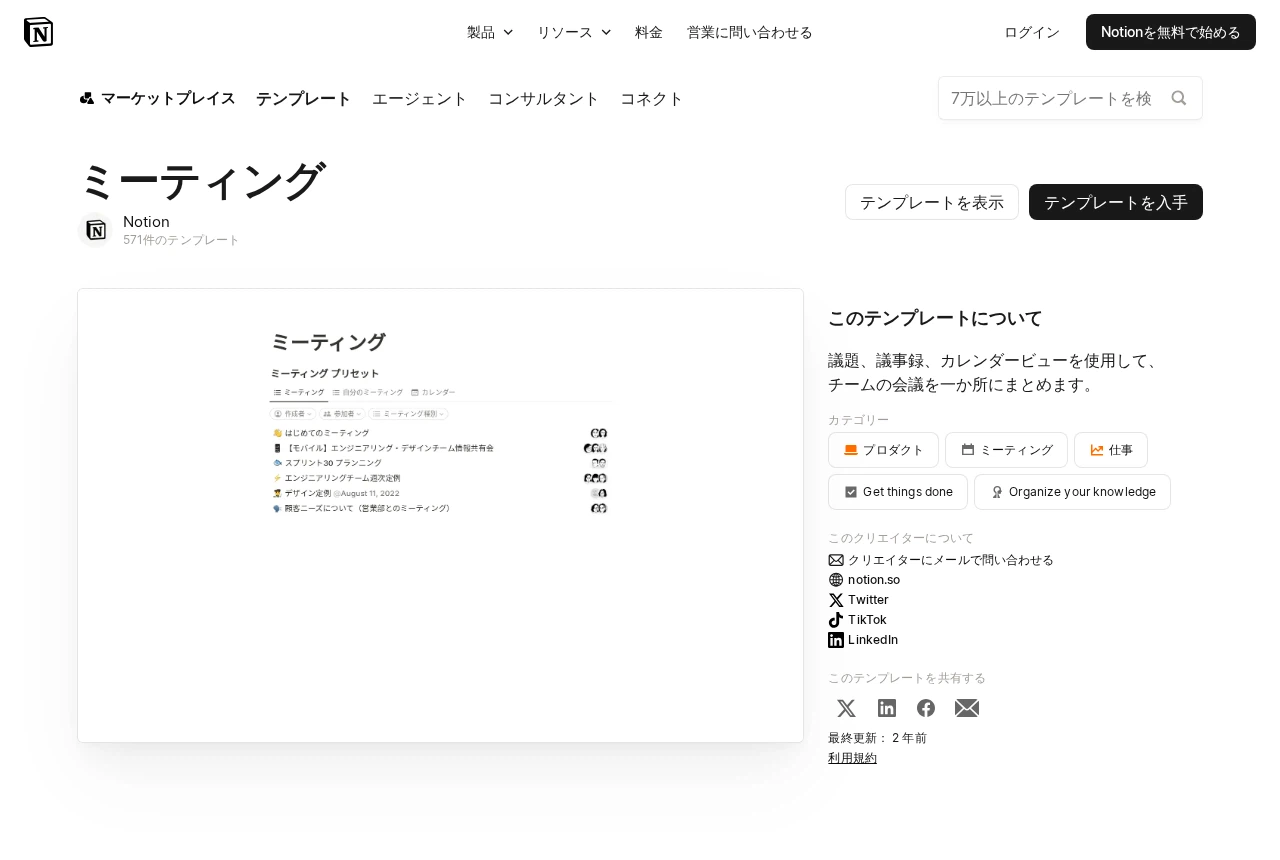Open the Notion creator profile name
Viewport: 1280px width, 860px height.
click(146, 221)
